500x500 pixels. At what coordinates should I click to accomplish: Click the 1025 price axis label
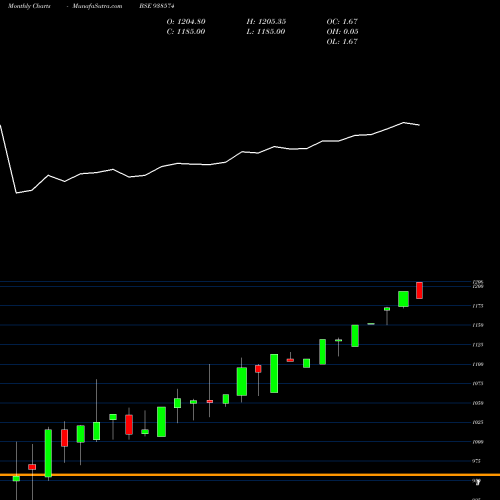tap(478, 422)
